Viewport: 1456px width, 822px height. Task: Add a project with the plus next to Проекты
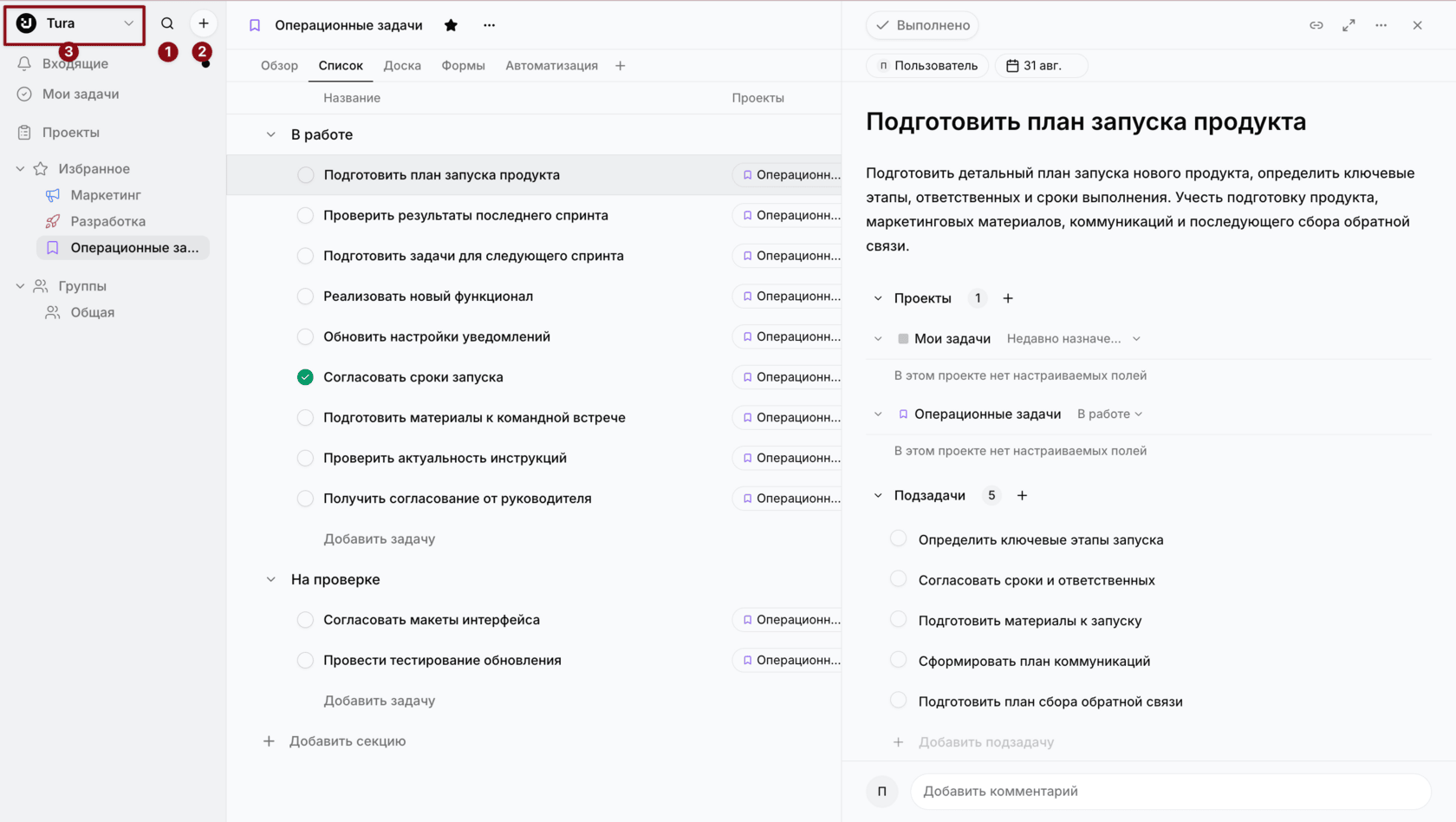pos(1008,298)
